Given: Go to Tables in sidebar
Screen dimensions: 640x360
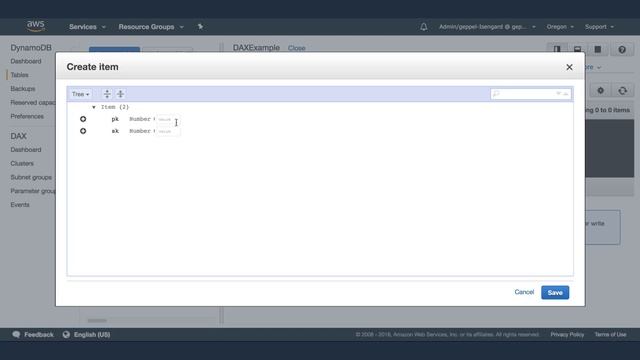Looking at the screenshot, I should (x=19, y=75).
